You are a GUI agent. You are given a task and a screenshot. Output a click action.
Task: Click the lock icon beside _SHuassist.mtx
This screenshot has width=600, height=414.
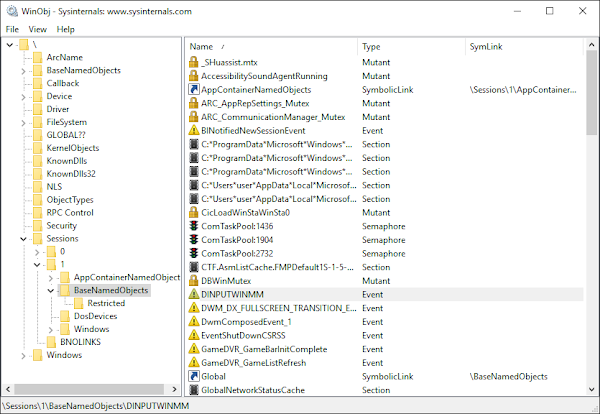coord(194,62)
